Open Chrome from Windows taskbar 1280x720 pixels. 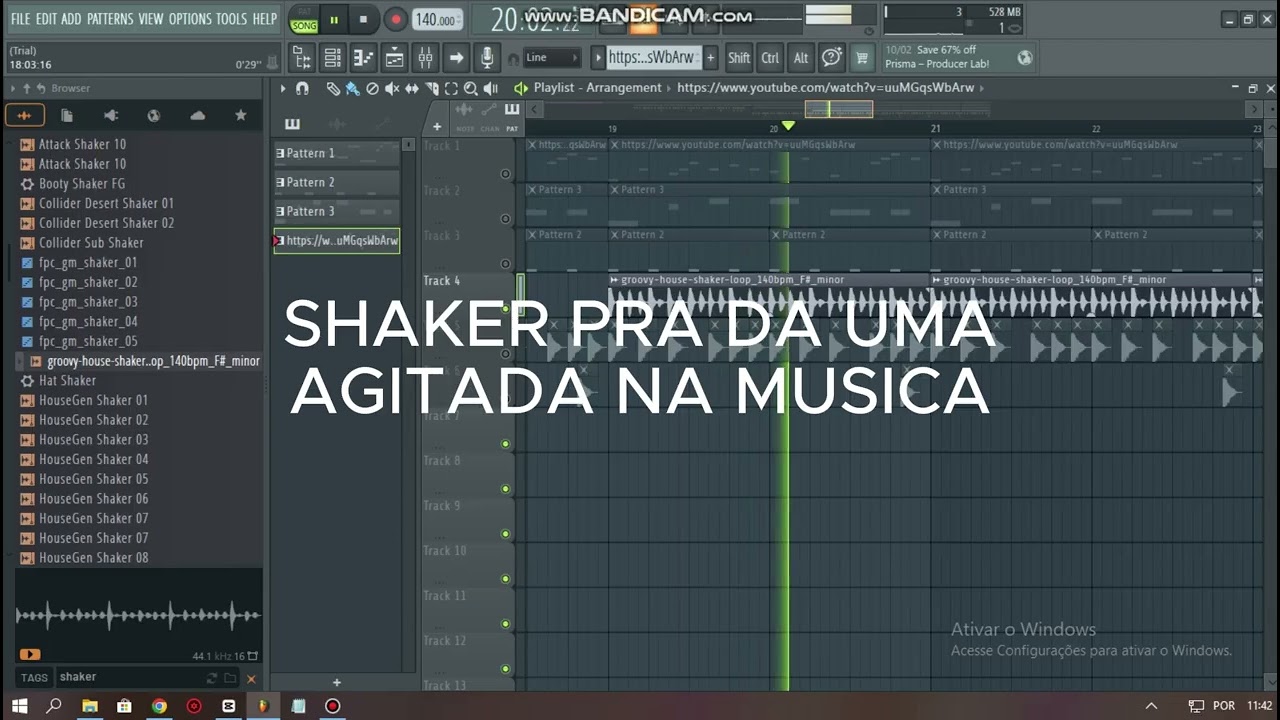(x=159, y=706)
